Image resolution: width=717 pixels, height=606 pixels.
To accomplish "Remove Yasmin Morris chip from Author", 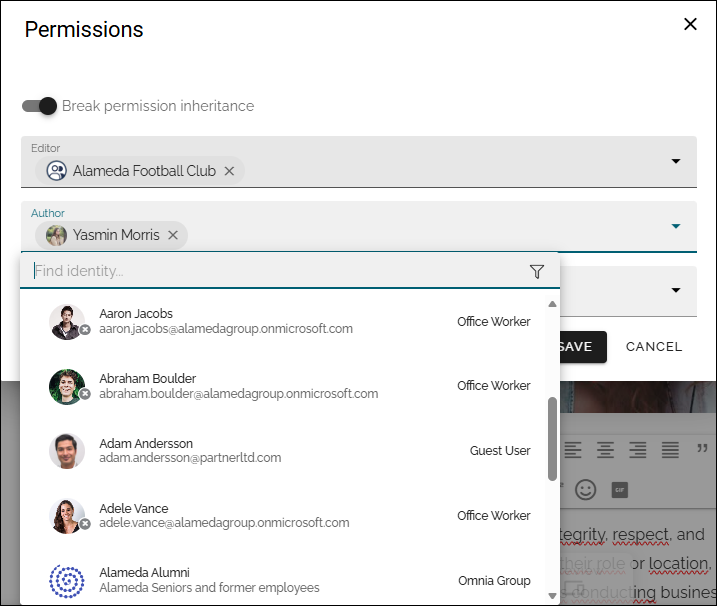I will point(173,235).
